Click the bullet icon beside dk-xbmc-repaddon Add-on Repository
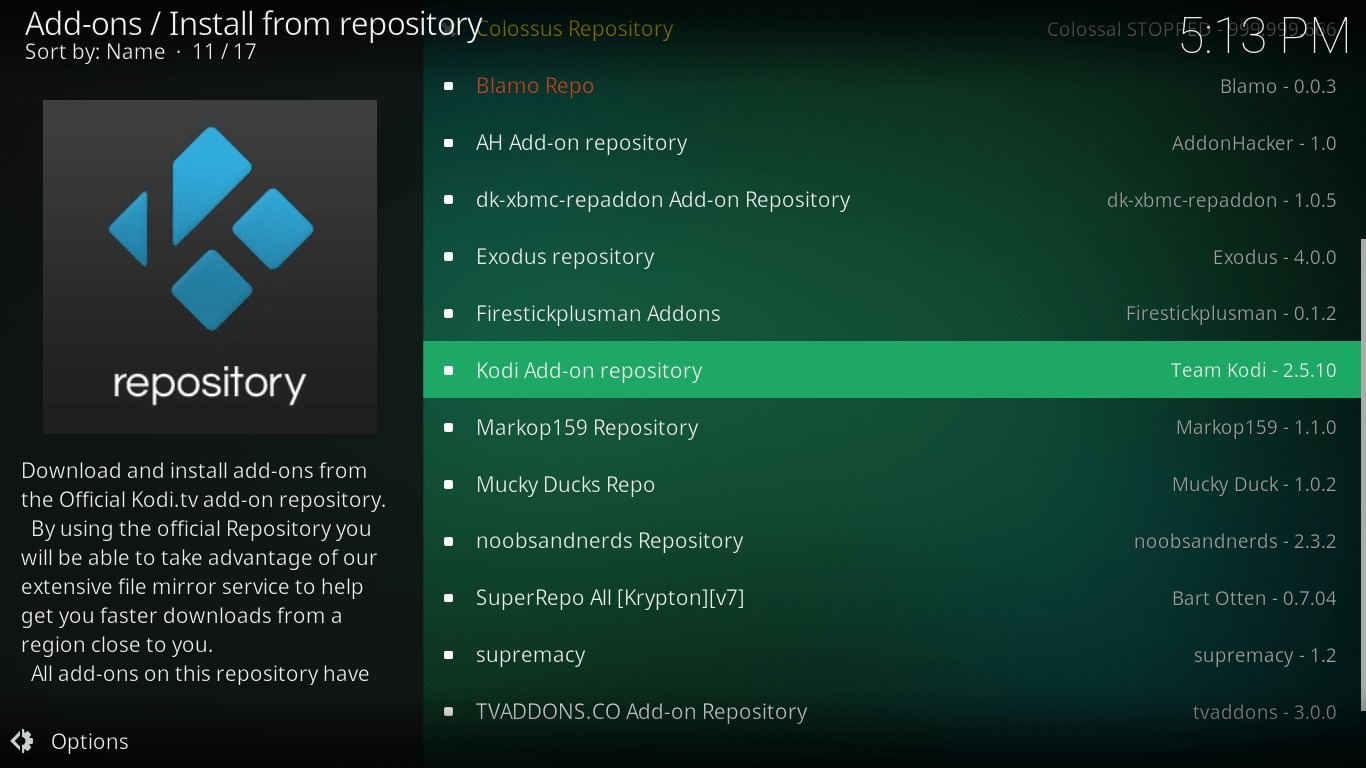Viewport: 1366px width, 768px height. tap(449, 200)
